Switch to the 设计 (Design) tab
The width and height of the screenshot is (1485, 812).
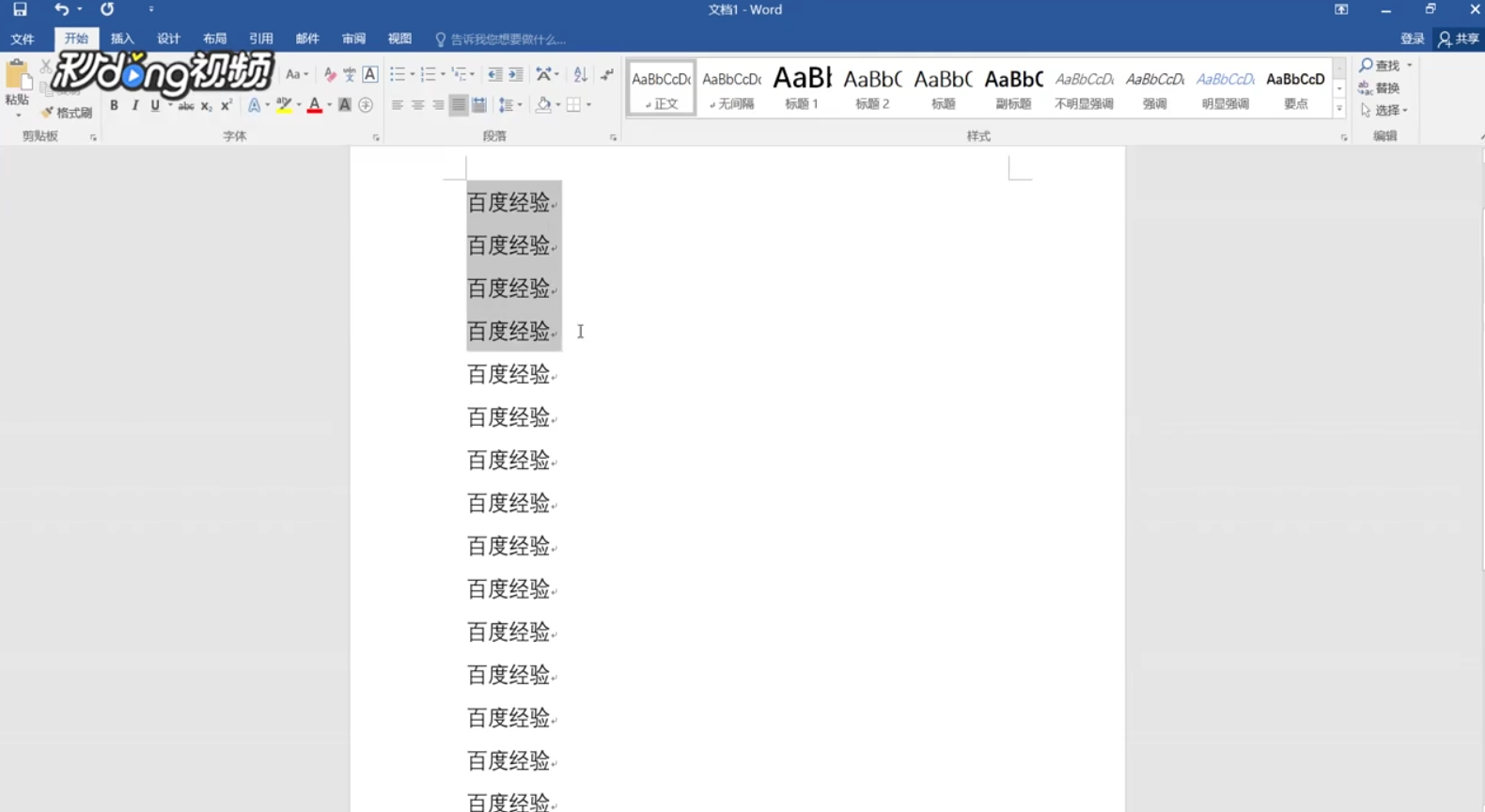(168, 39)
